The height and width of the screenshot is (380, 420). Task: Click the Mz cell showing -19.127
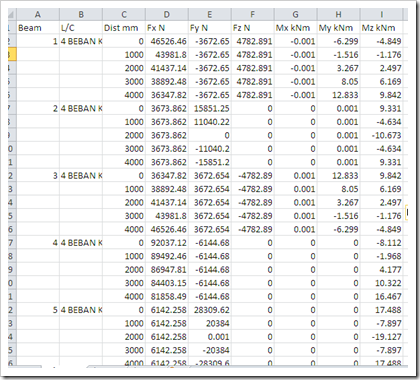pyautogui.click(x=381, y=337)
